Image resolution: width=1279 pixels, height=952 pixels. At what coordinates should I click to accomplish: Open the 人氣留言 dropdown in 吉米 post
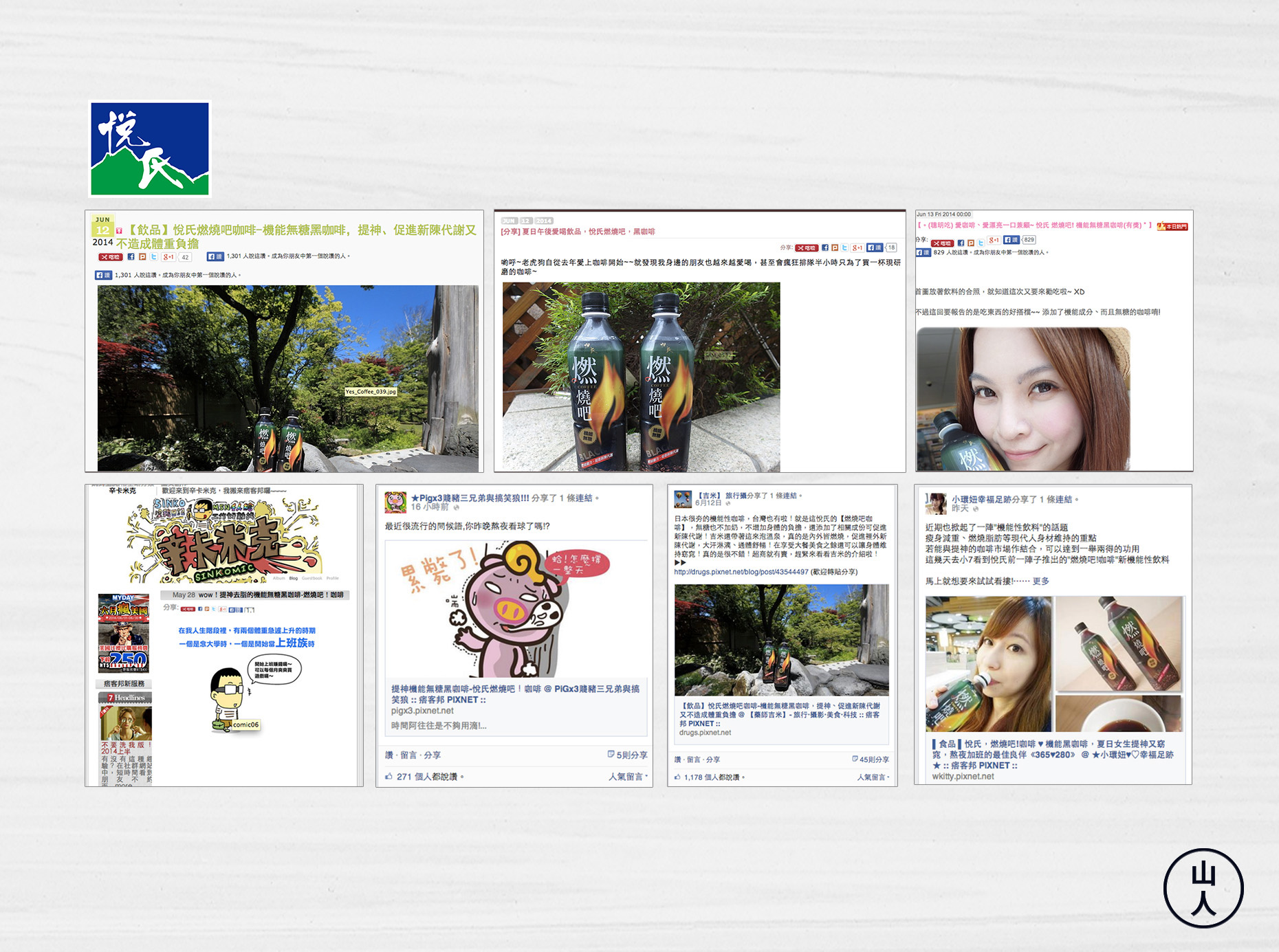click(x=873, y=777)
